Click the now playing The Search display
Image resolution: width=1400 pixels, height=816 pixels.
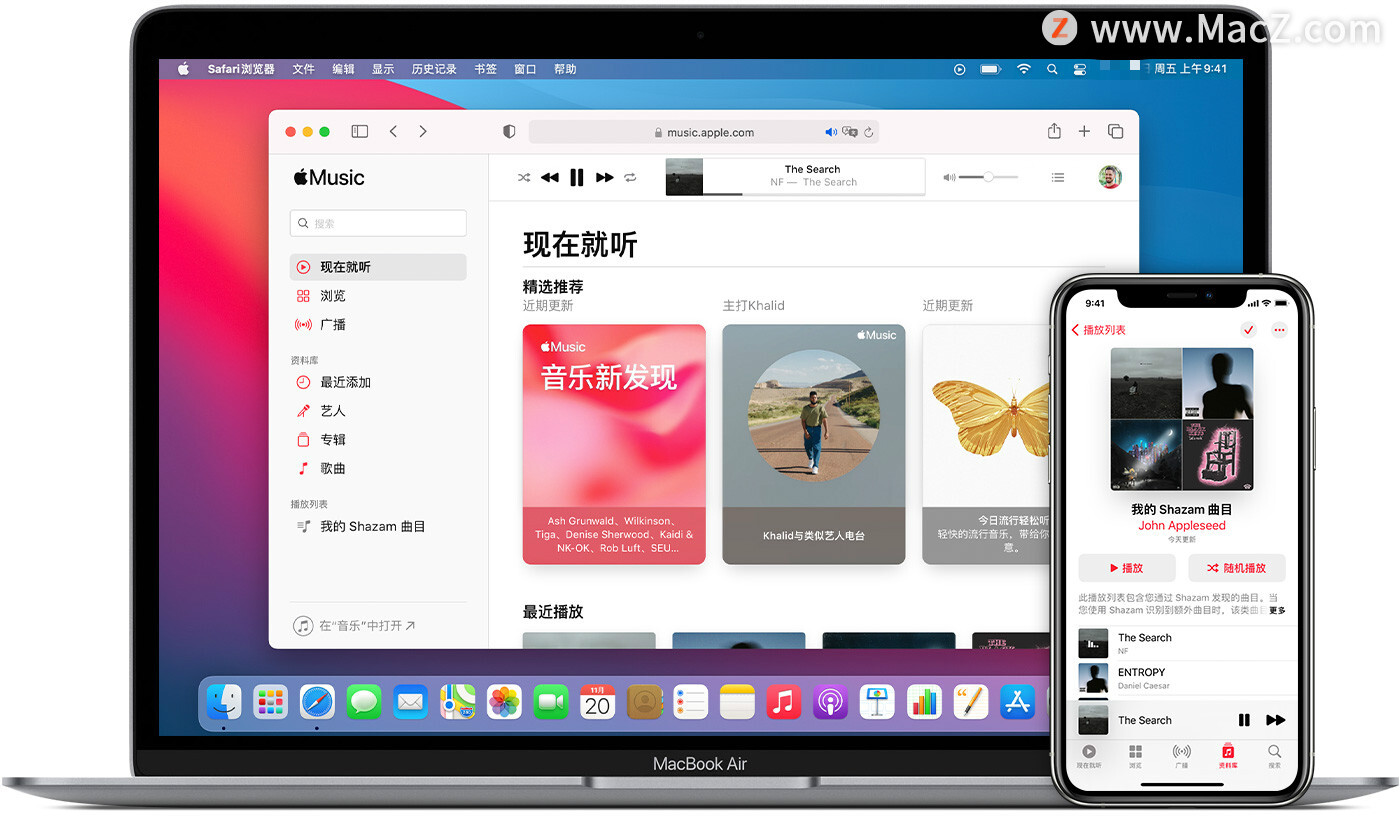pyautogui.click(x=795, y=177)
